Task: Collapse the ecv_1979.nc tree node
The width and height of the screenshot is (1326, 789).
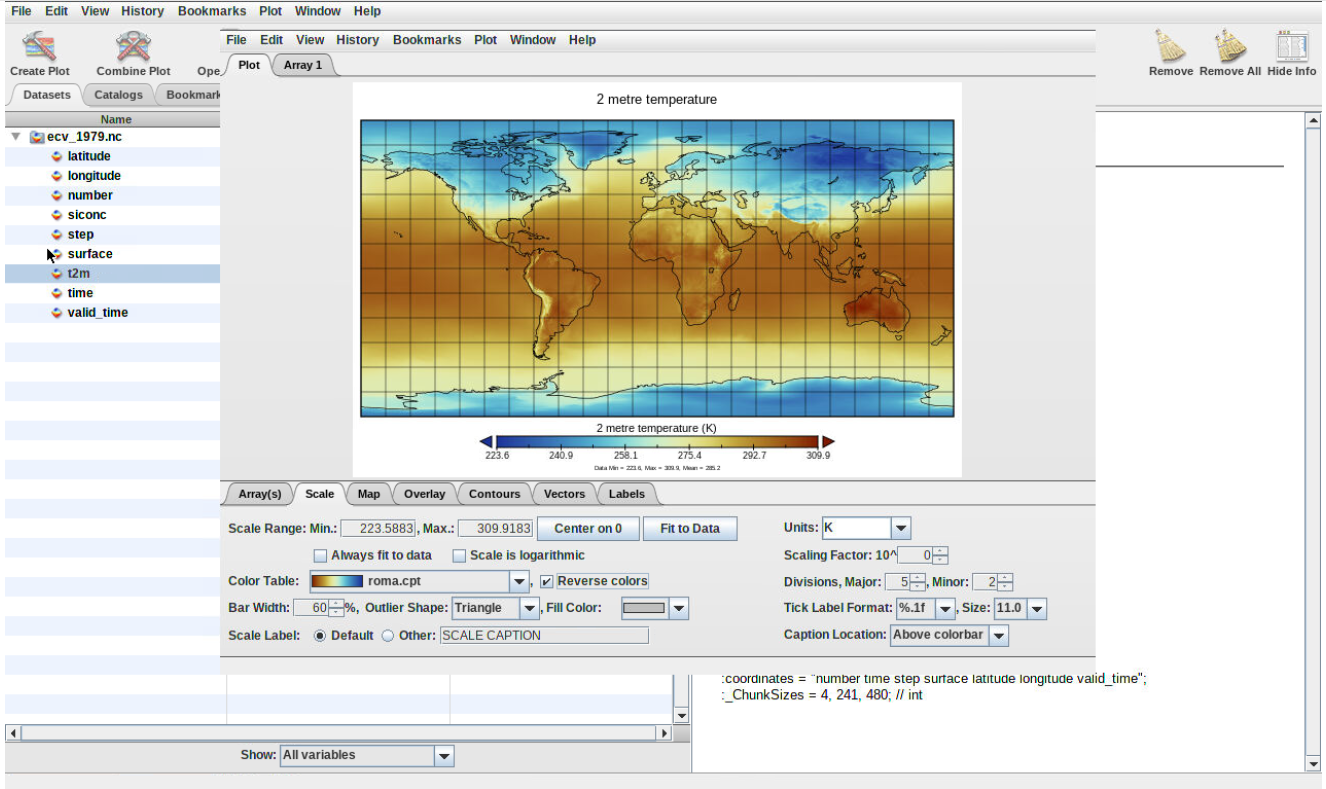Action: (x=16, y=136)
